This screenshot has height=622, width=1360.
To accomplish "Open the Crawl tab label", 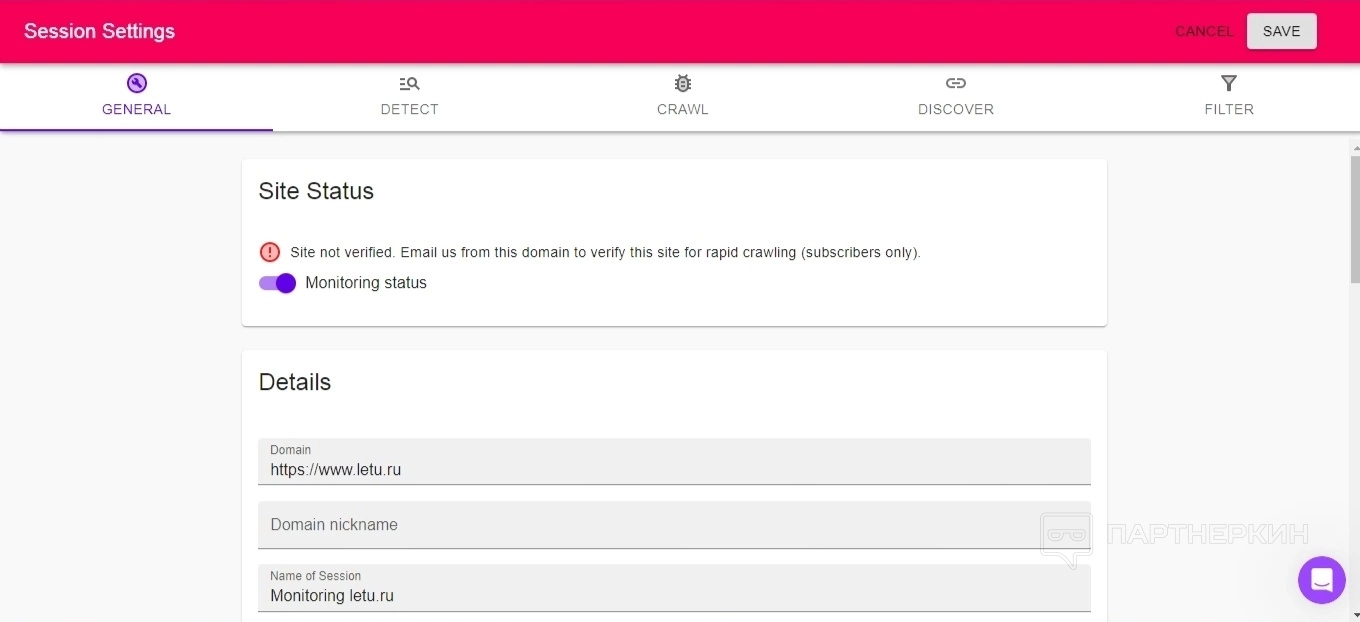I will pos(683,110).
